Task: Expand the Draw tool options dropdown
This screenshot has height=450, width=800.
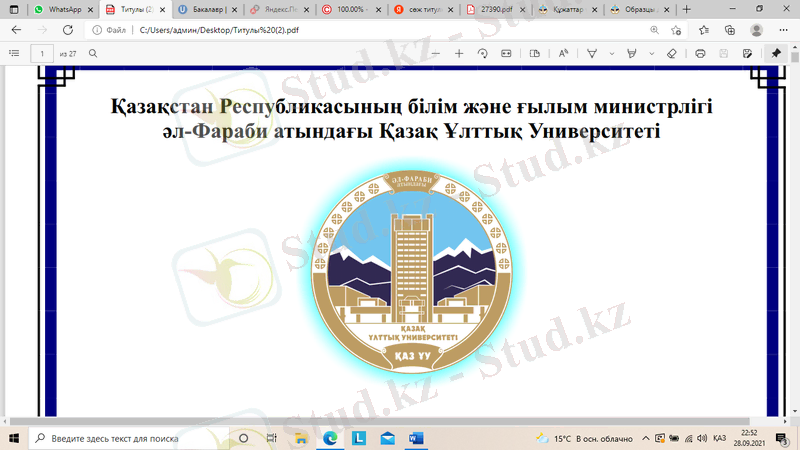Action: click(610, 53)
